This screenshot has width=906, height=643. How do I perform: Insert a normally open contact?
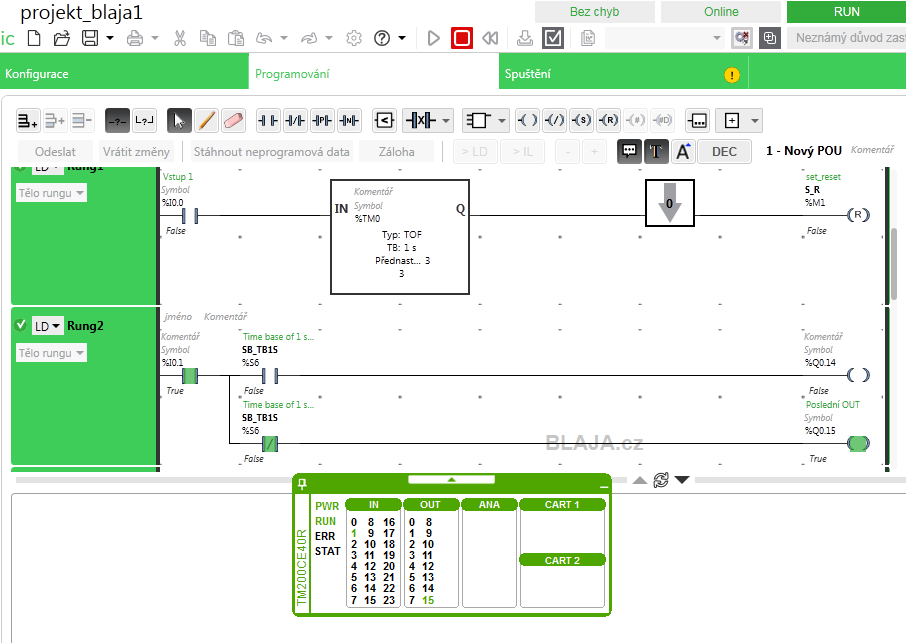click(268, 121)
